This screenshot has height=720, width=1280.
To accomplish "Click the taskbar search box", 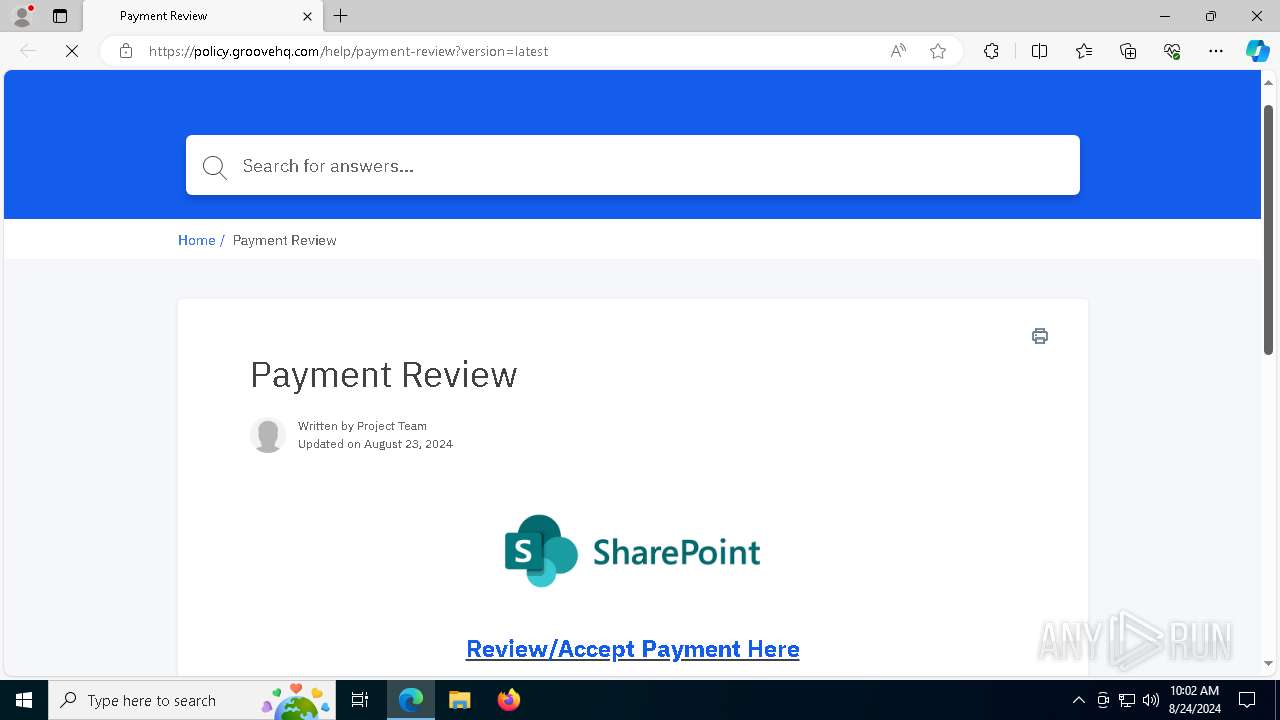I will [193, 700].
